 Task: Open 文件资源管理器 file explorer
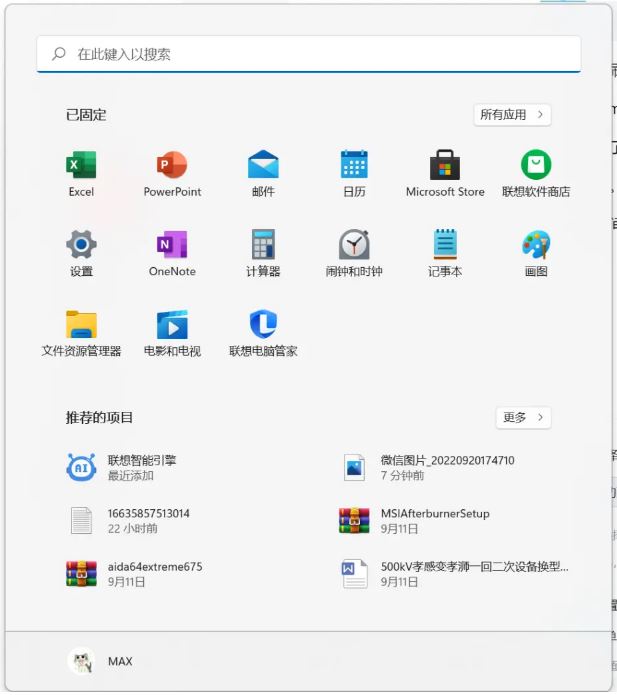point(81,333)
